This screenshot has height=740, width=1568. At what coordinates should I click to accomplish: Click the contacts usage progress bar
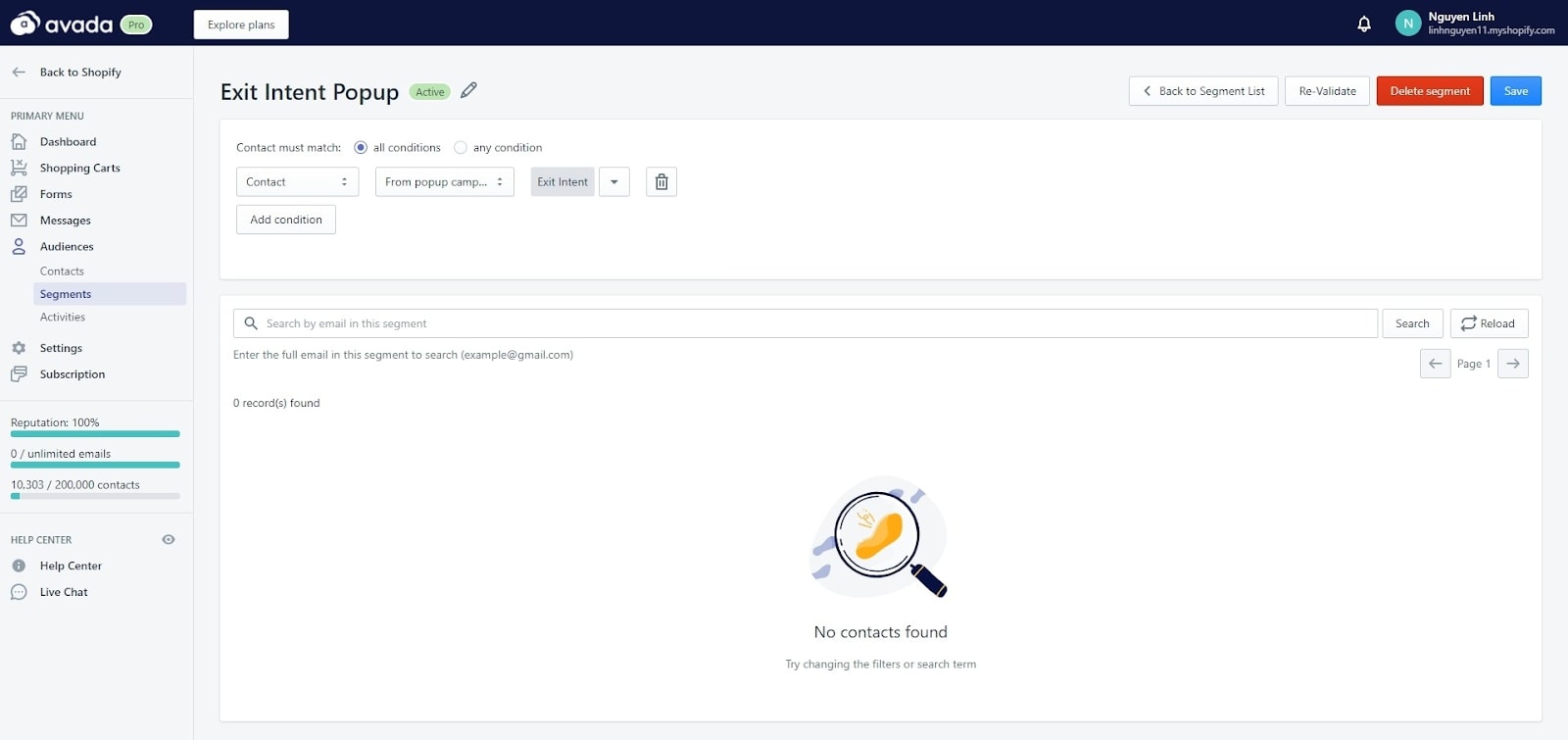pyautogui.click(x=95, y=496)
